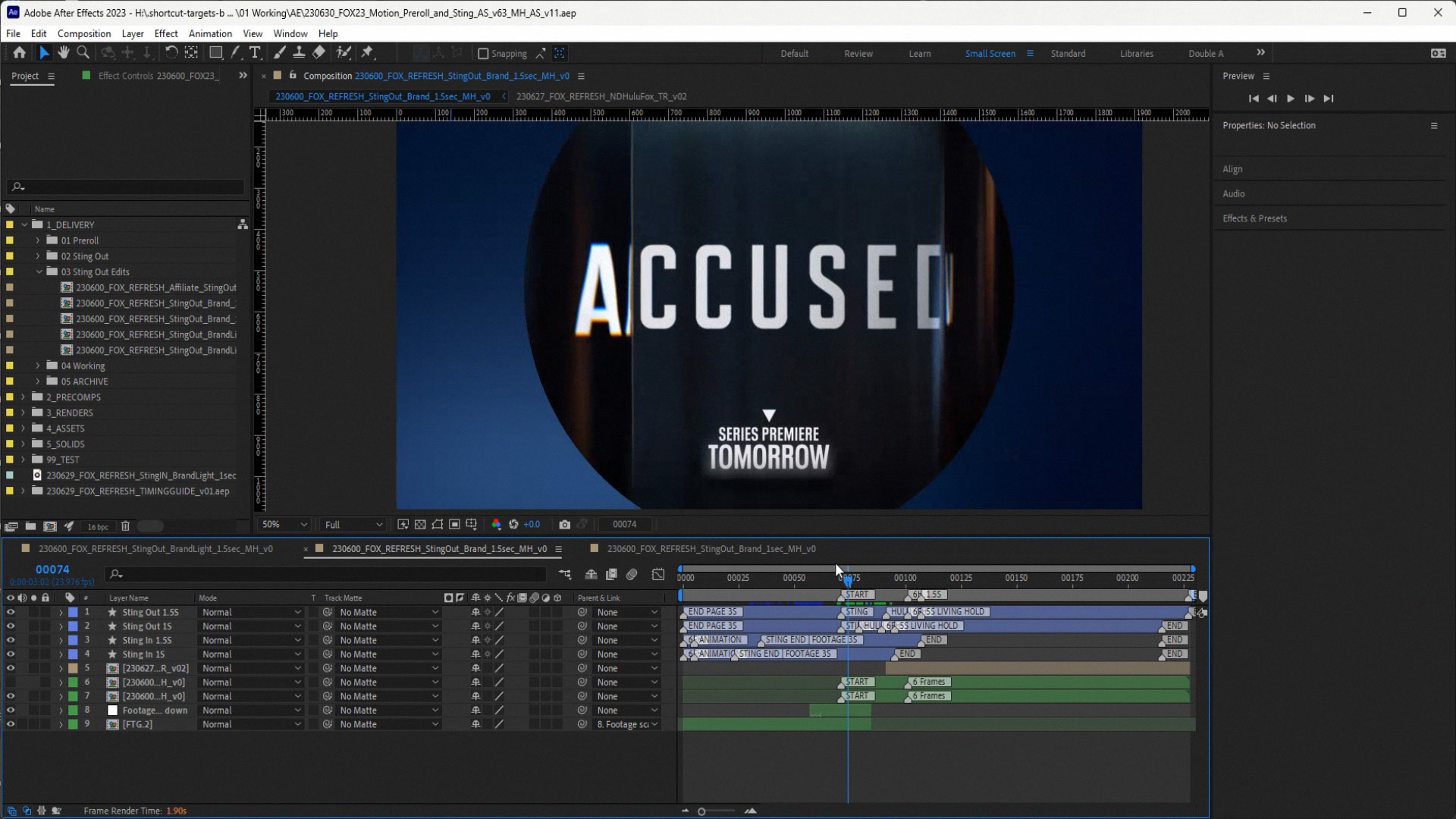Switch to the Standard workspace
Screen dimensions: 1456x819
pos(1068,53)
